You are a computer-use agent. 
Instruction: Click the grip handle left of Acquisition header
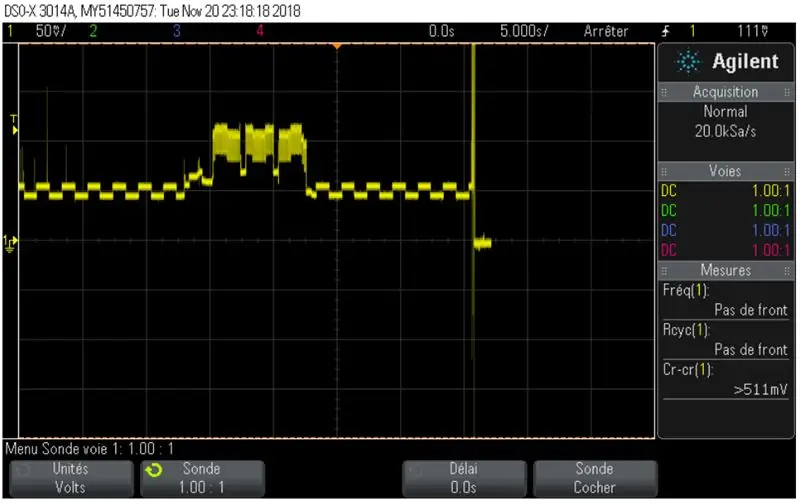[x=664, y=92]
